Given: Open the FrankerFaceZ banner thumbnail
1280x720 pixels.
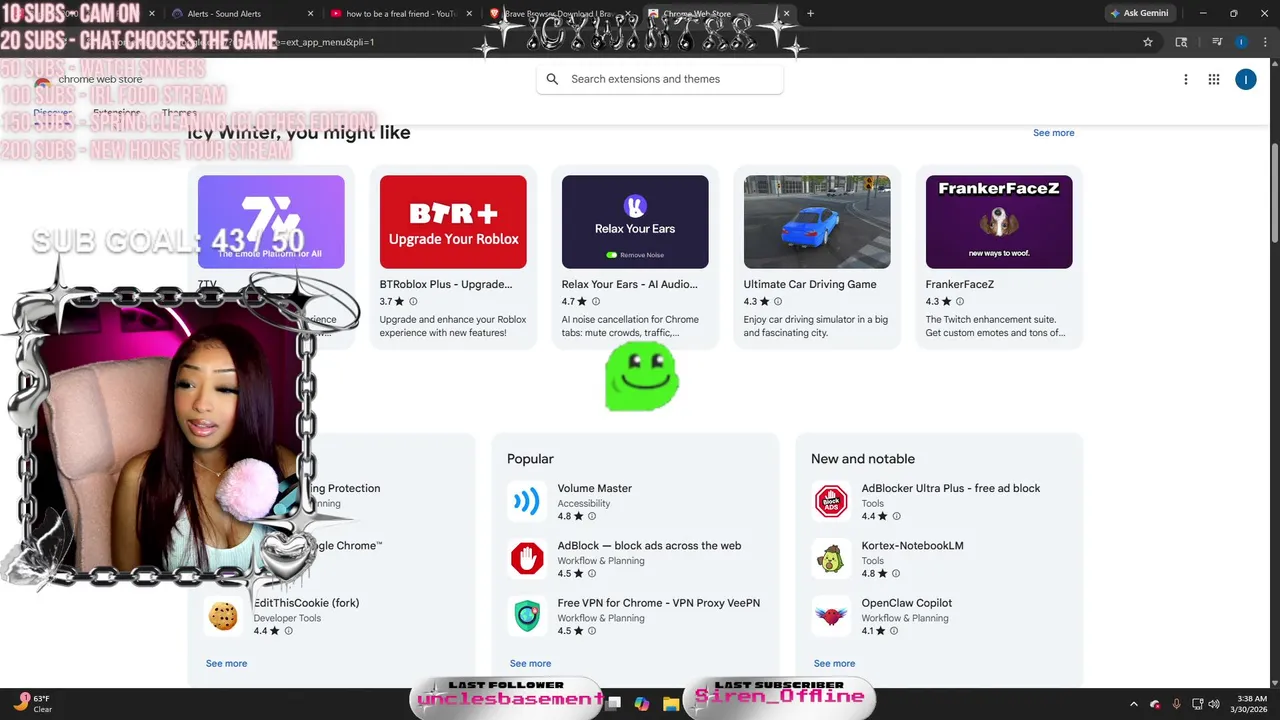Looking at the screenshot, I should [x=999, y=222].
